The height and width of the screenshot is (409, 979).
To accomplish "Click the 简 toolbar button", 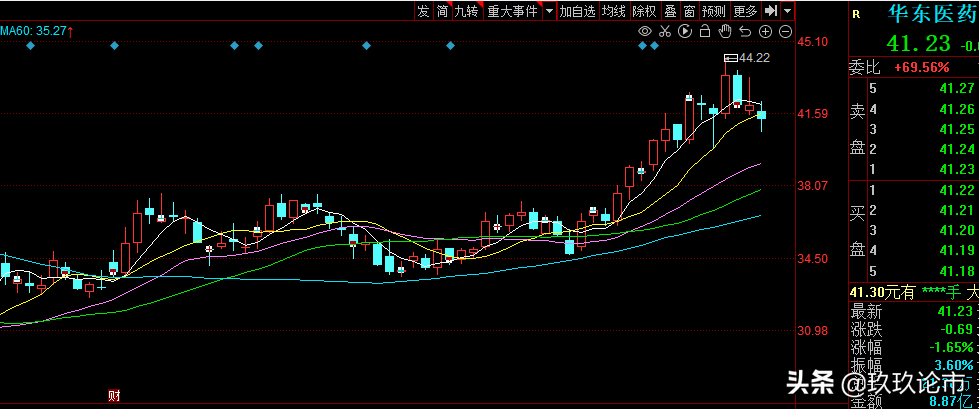I will tap(442, 11).
